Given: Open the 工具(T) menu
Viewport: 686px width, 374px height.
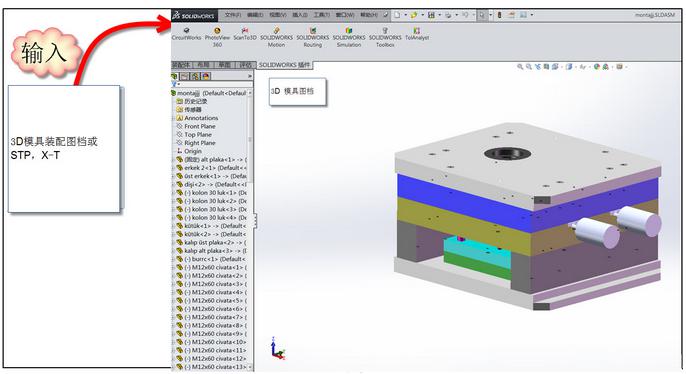Looking at the screenshot, I should 322,15.
